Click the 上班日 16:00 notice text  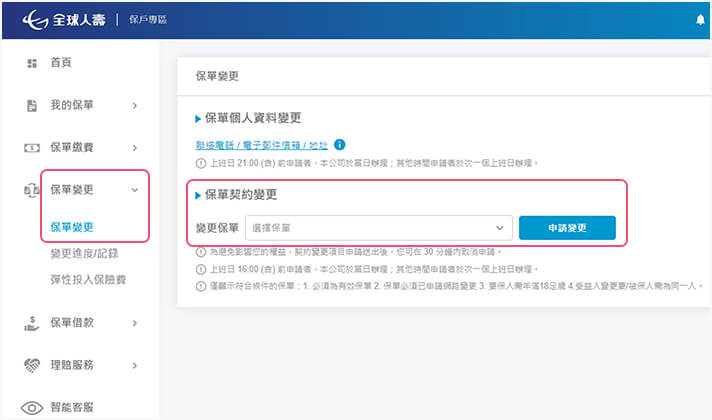(x=373, y=269)
